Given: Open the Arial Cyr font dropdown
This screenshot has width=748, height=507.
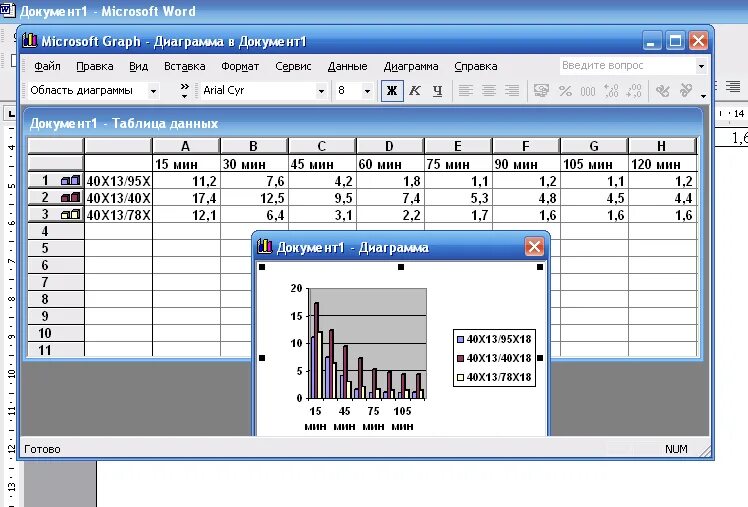Looking at the screenshot, I should [321, 91].
